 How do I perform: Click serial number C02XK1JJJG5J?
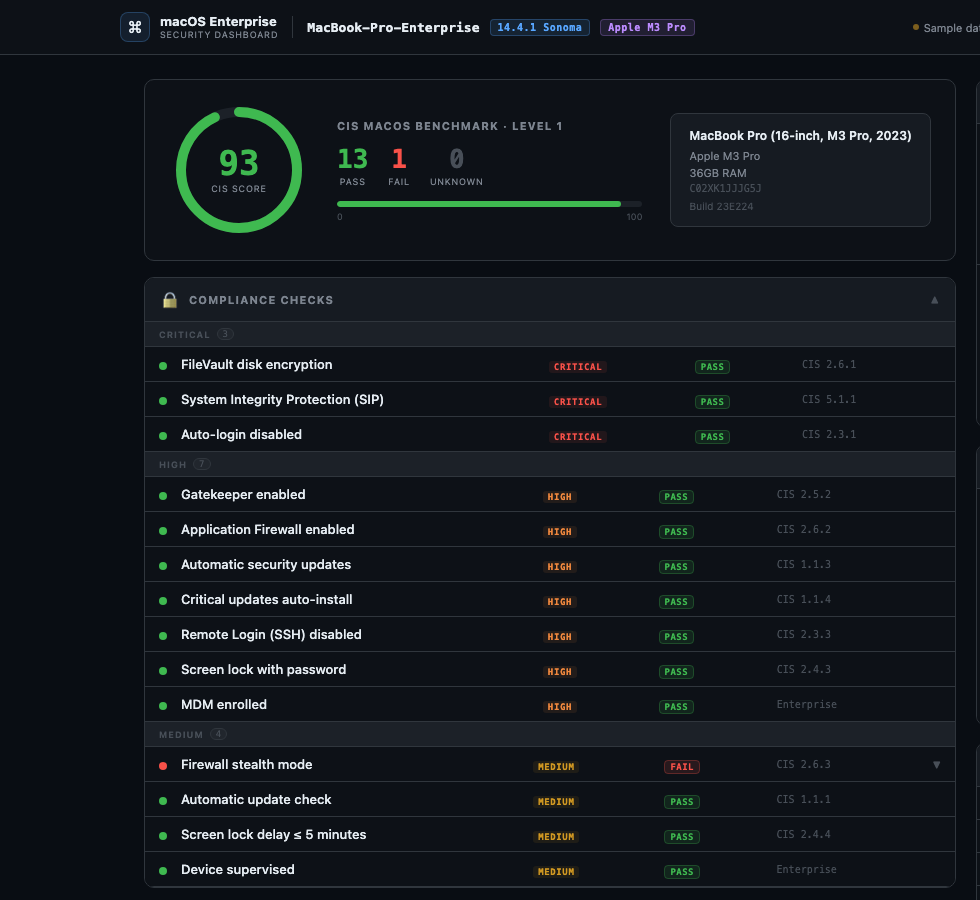point(725,188)
